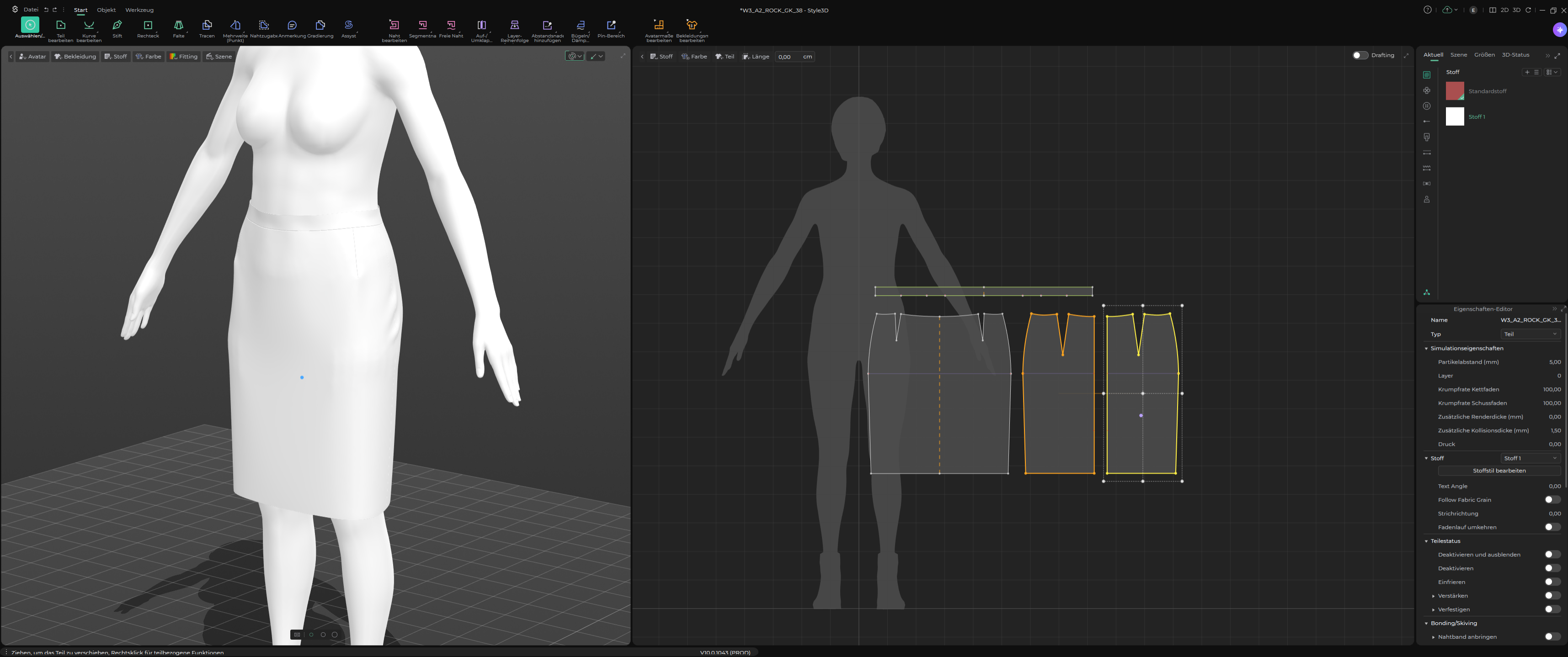
Task: Select the Segmentnaht tool
Action: coord(422,28)
